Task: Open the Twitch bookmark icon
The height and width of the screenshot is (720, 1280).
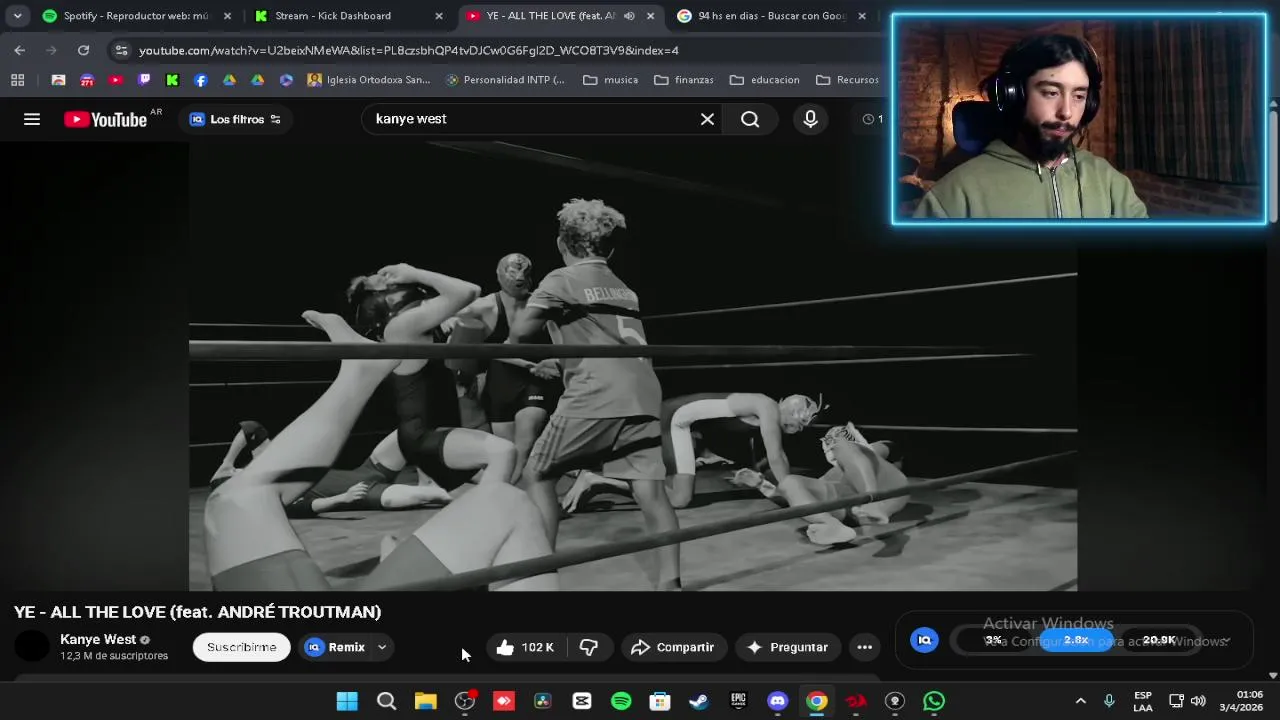Action: (x=144, y=80)
